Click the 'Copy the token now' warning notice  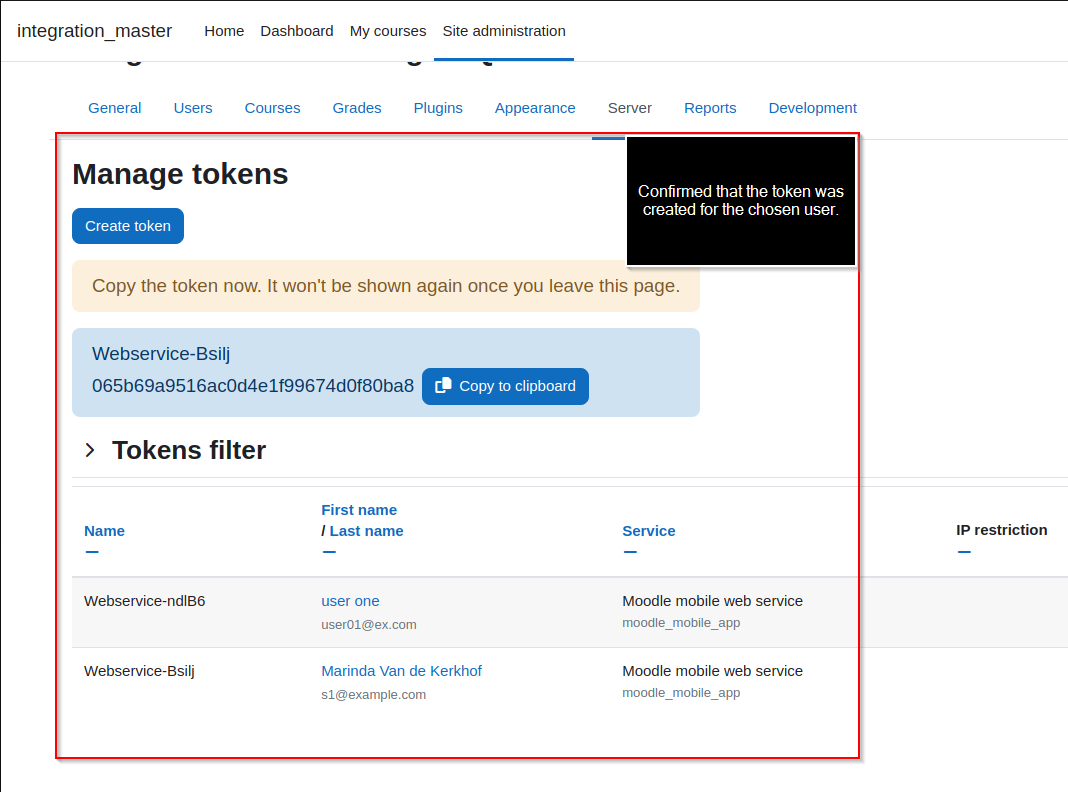[386, 286]
